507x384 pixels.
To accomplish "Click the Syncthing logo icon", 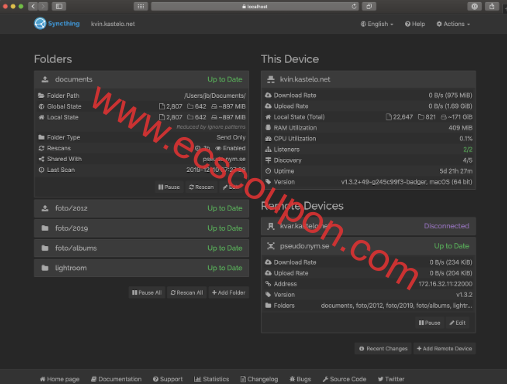I will (40, 23).
